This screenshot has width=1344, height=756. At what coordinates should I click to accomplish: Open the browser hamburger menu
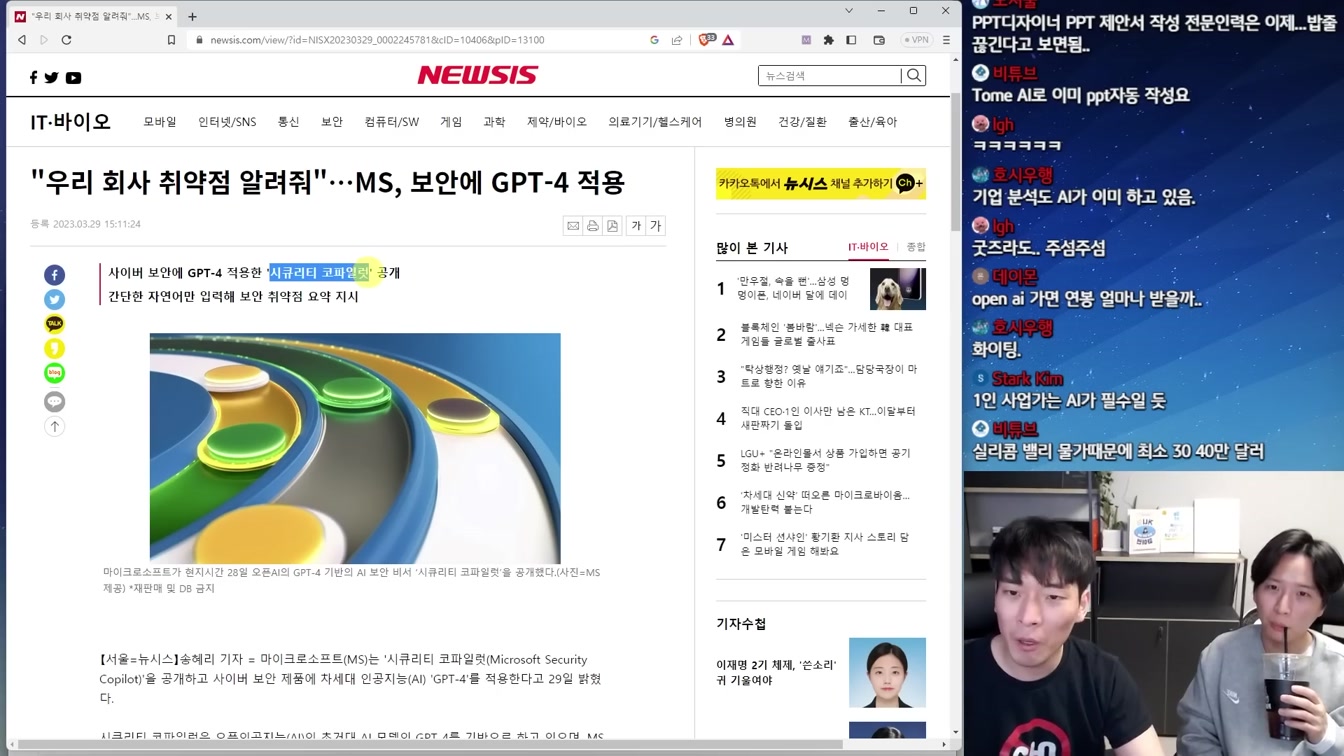[x=946, y=40]
